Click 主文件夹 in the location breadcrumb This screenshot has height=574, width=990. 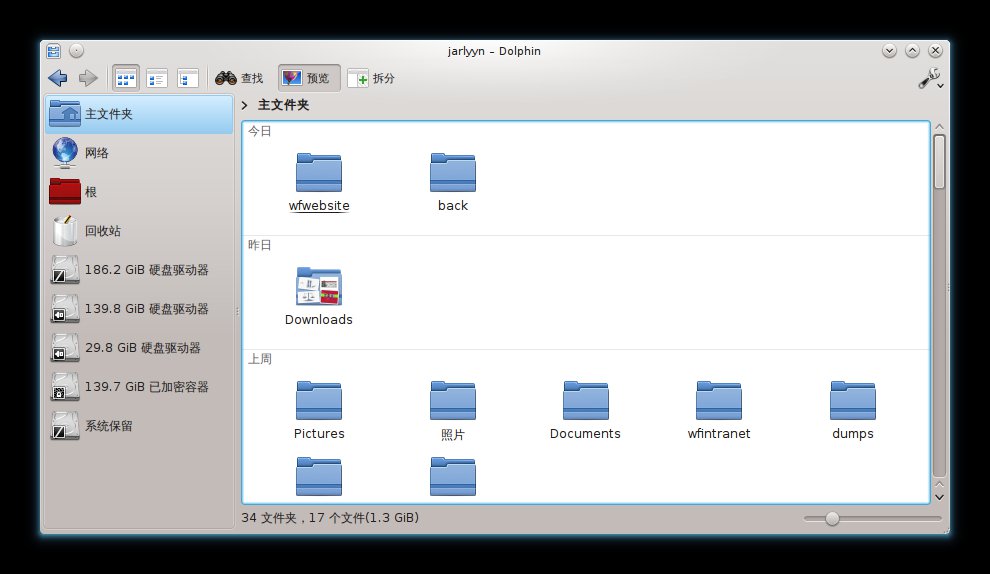(283, 105)
